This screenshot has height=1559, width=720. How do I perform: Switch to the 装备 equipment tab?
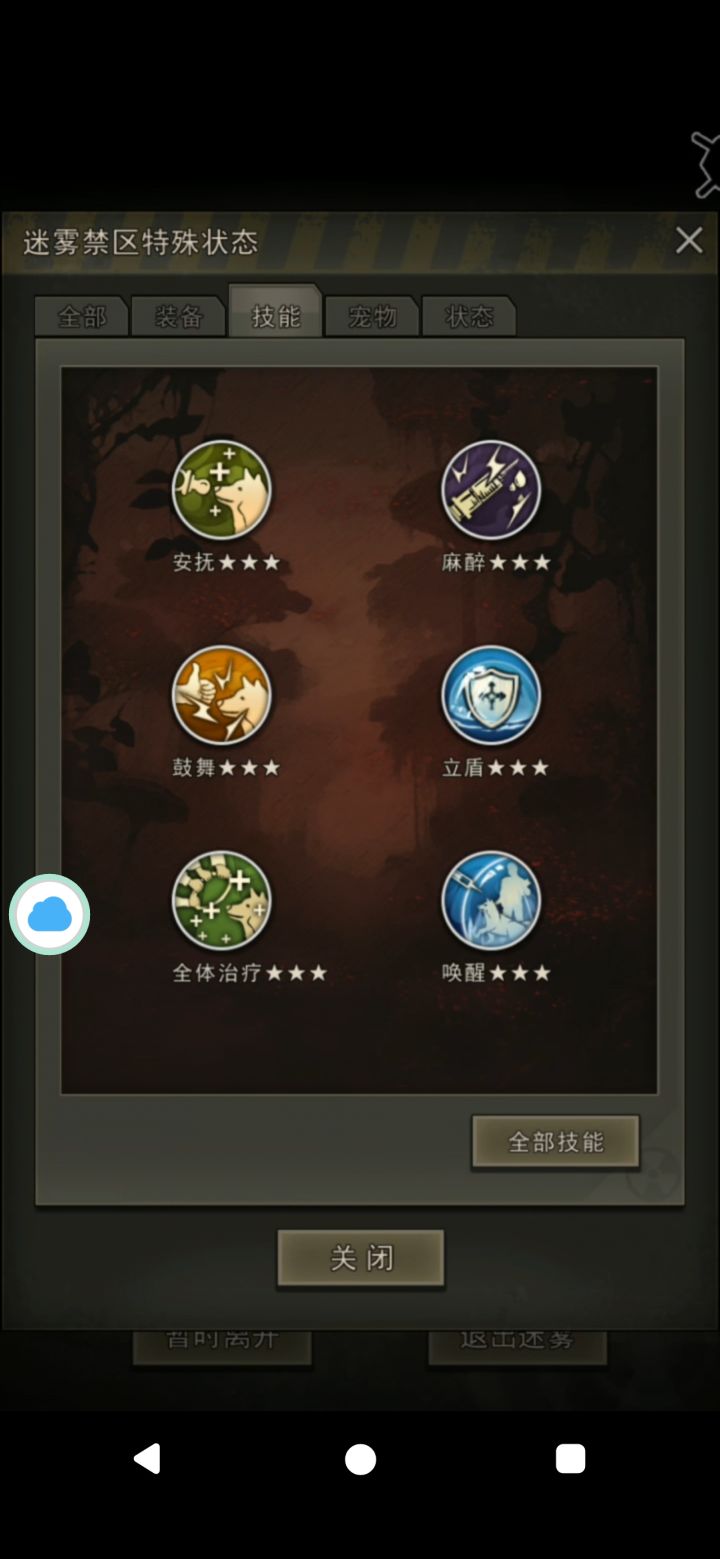point(178,317)
